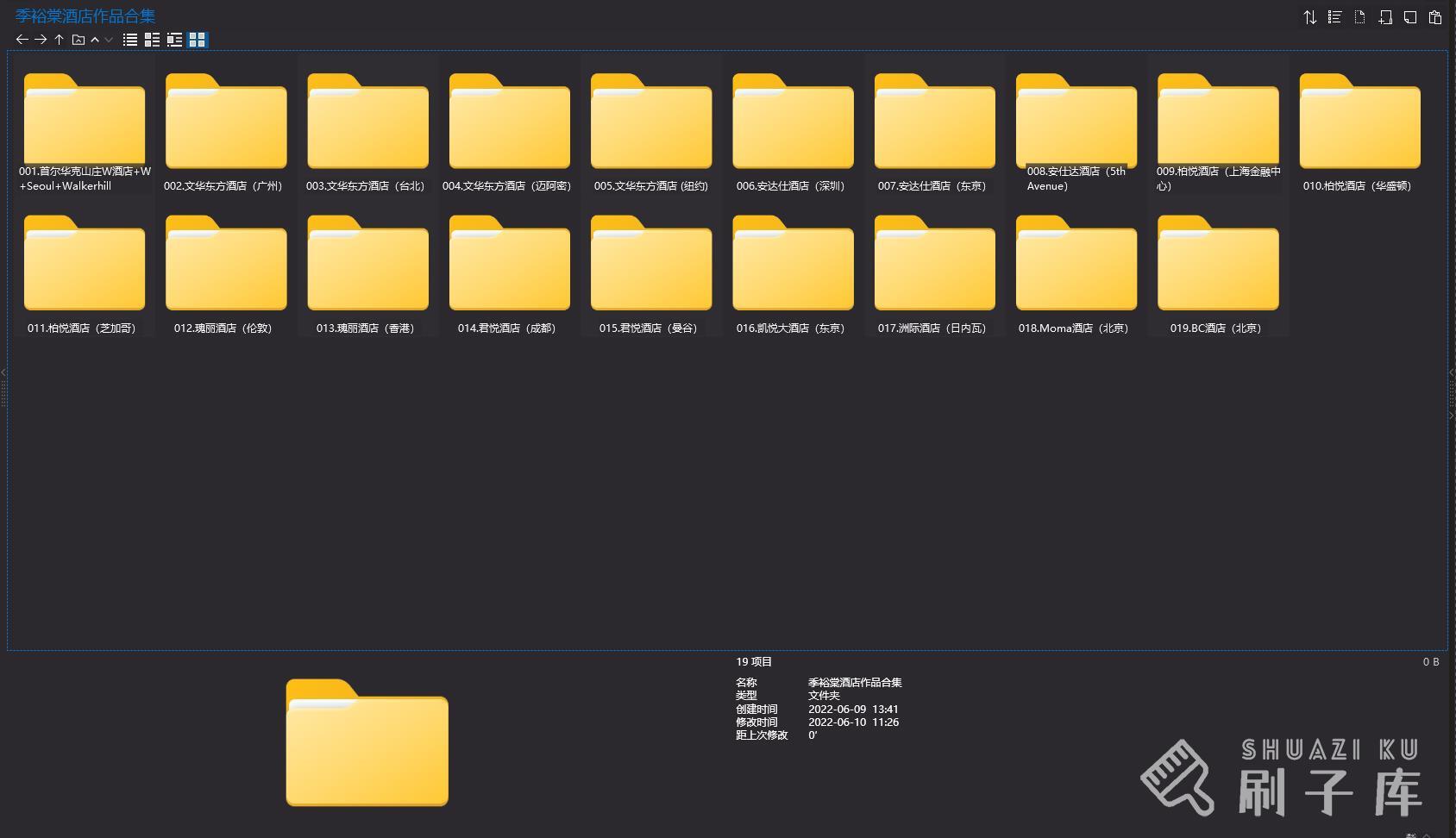
Task: Click the sticky note icon at top right
Action: [x=1410, y=17]
